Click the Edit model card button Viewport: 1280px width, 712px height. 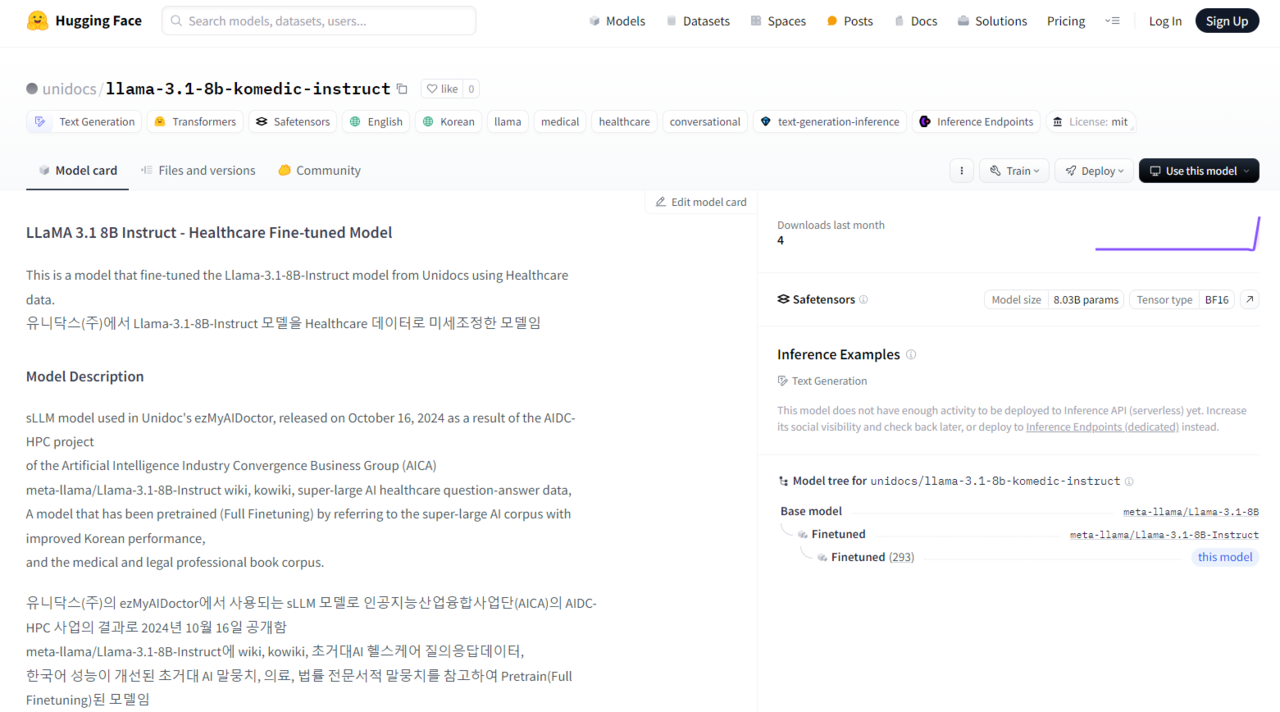pyautogui.click(x=699, y=201)
